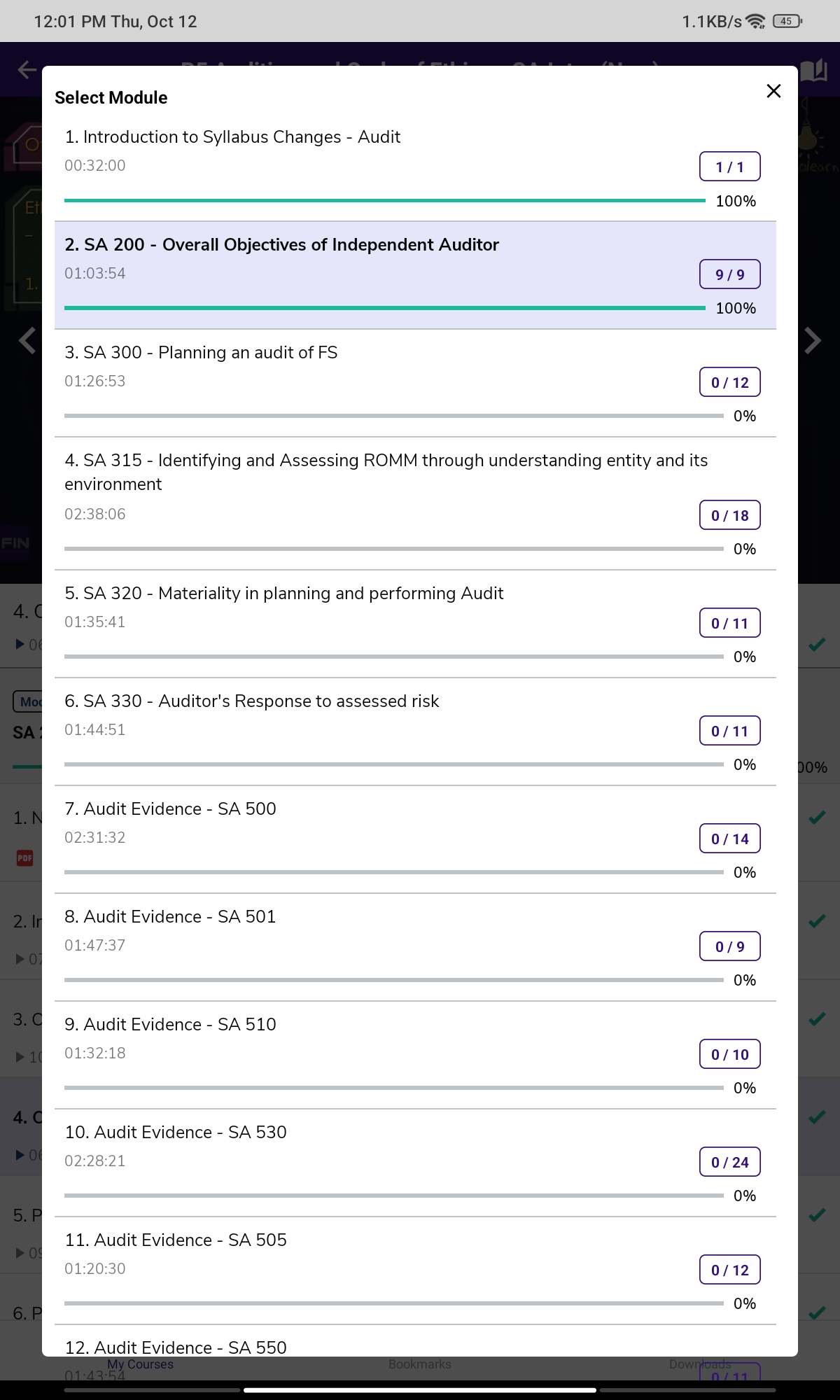
Task: Open SA 300 Planning an audit module
Action: tap(201, 353)
